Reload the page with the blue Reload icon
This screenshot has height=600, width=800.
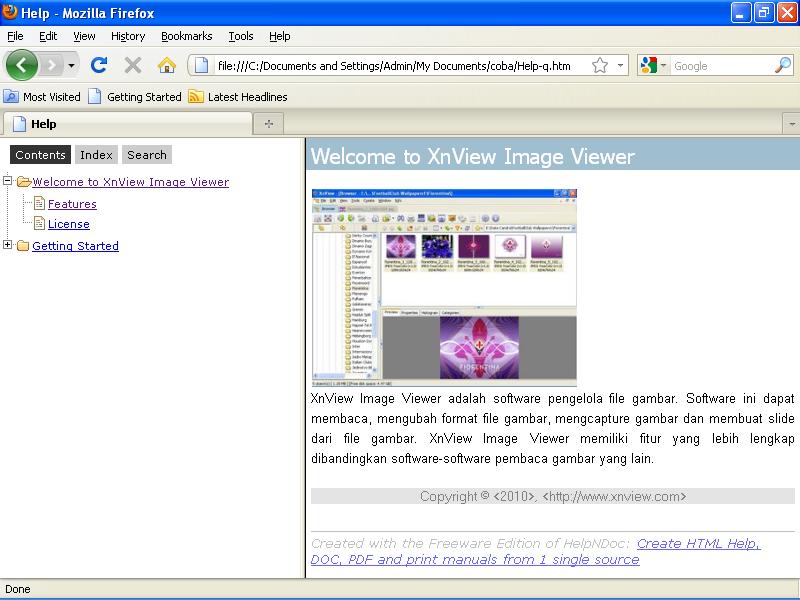click(99, 65)
